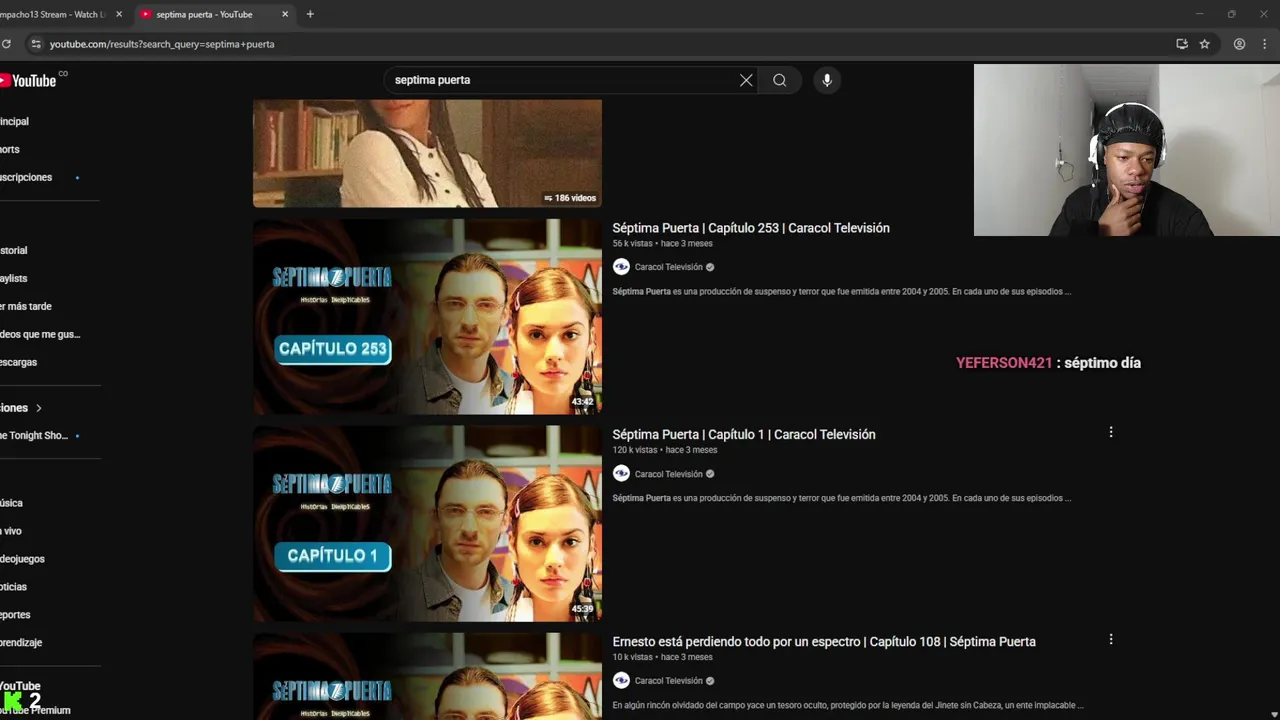Image resolution: width=1280 pixels, height=720 pixels.
Task: Reload the page
Action: pos(6,44)
